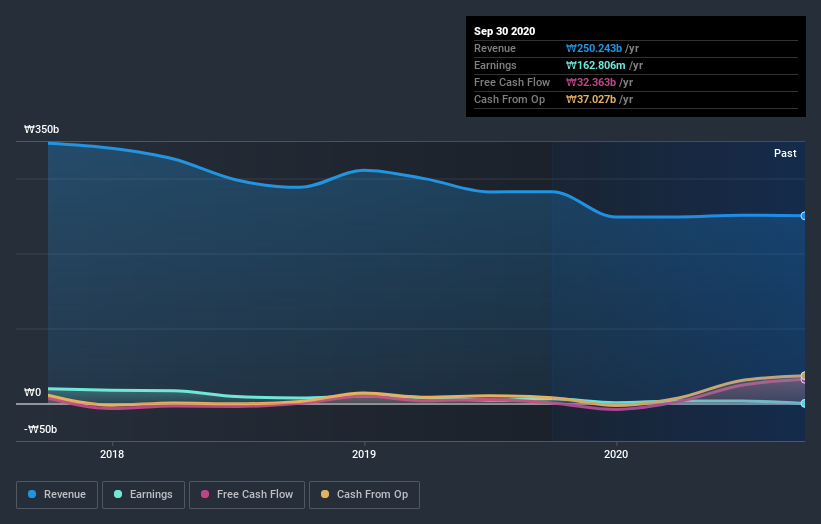
Task: Click the Earnings row label in tooltip
Action: [495, 65]
